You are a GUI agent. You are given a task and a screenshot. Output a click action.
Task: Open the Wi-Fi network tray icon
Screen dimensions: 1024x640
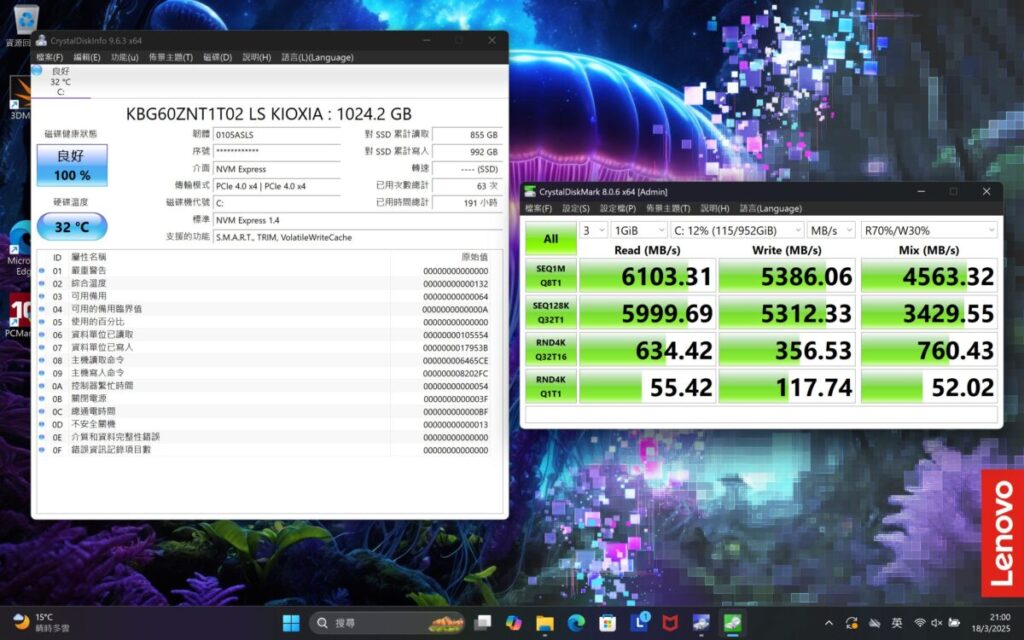pos(920,623)
